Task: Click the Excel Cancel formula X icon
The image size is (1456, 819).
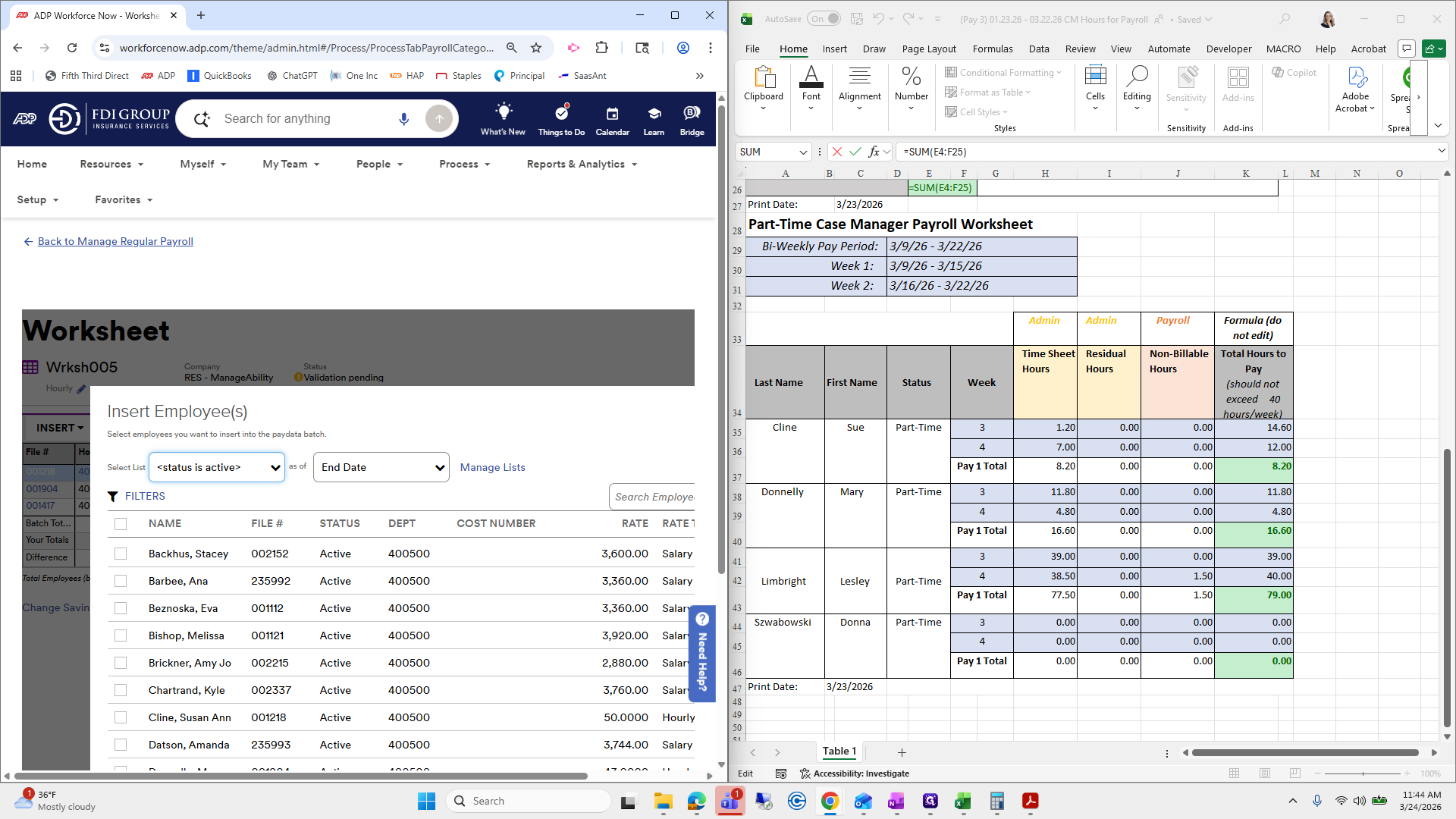Action: tap(836, 152)
